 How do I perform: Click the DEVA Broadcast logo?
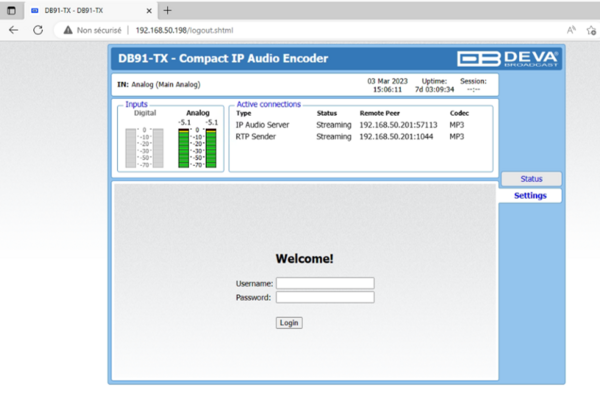[507, 59]
